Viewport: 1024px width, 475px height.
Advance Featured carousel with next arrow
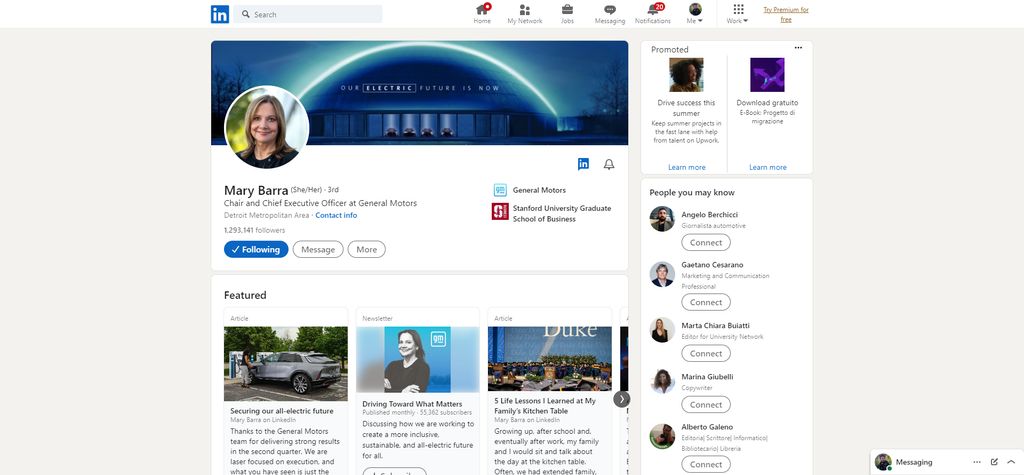[622, 399]
